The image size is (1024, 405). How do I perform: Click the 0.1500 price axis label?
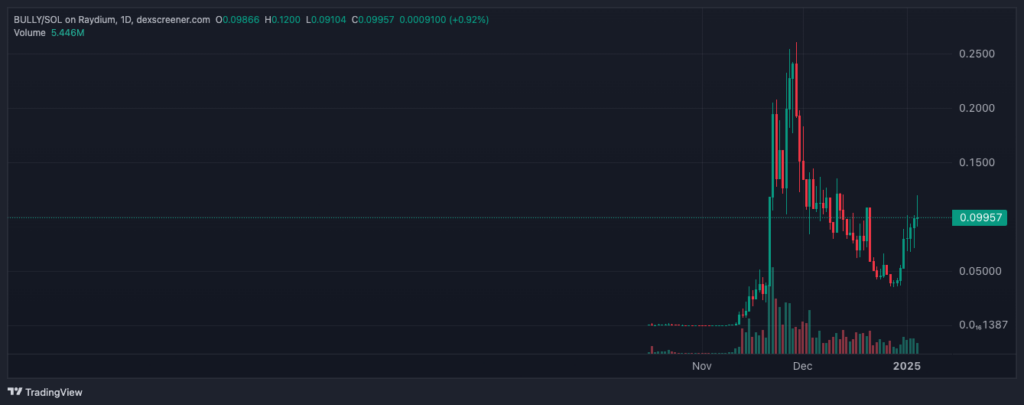tap(976, 162)
